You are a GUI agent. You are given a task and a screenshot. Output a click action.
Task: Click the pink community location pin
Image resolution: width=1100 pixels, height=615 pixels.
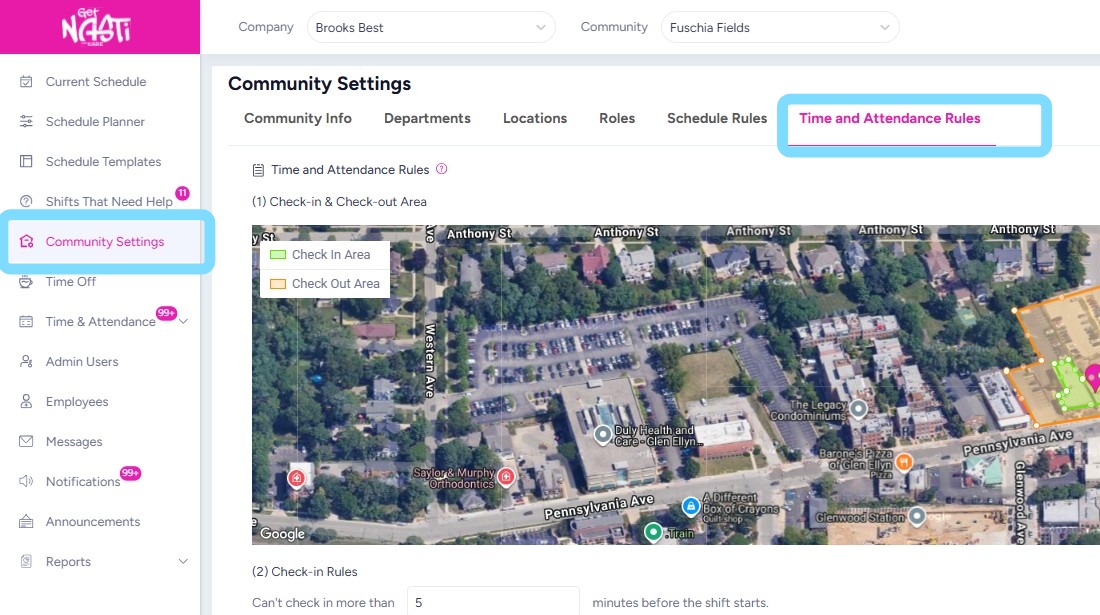(1093, 377)
